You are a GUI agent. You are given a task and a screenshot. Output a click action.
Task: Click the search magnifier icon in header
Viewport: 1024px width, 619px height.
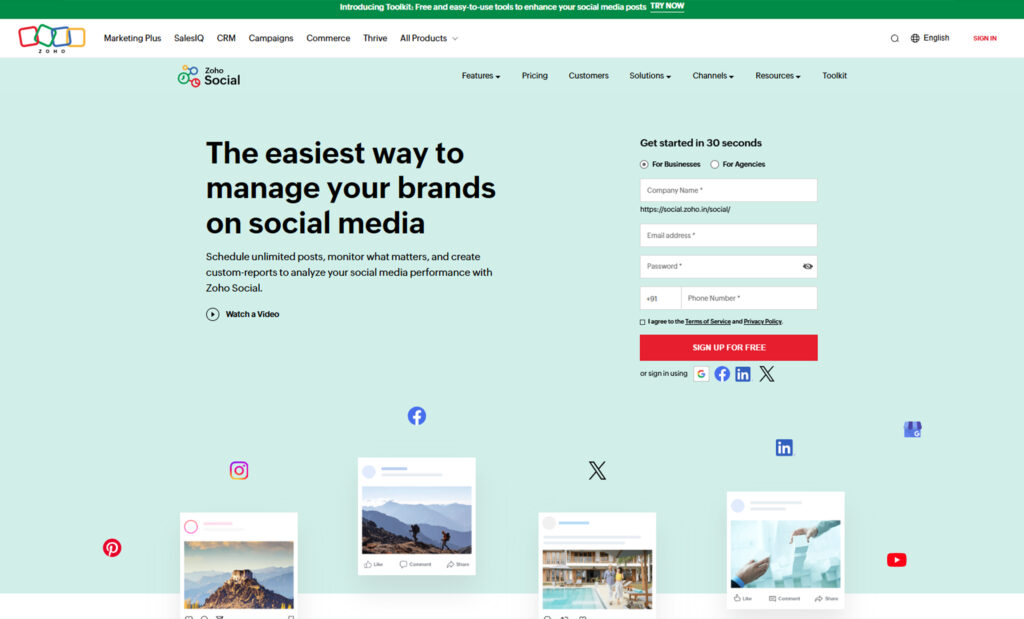point(895,38)
